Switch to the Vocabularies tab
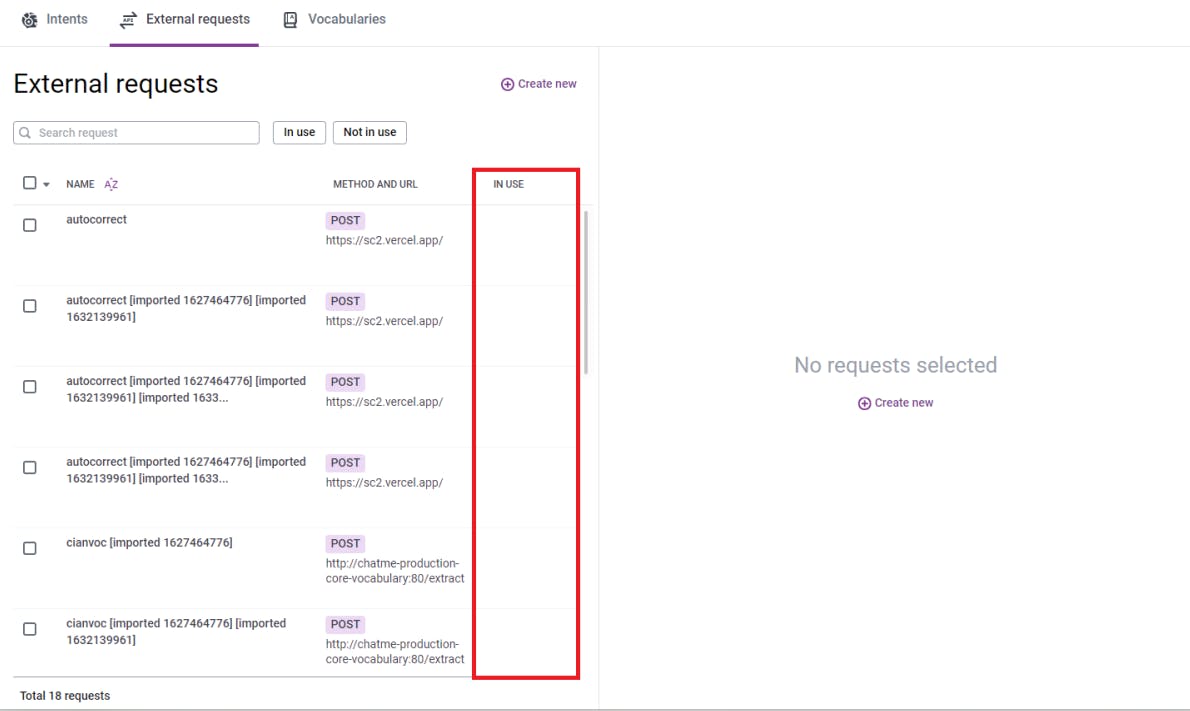 334,20
